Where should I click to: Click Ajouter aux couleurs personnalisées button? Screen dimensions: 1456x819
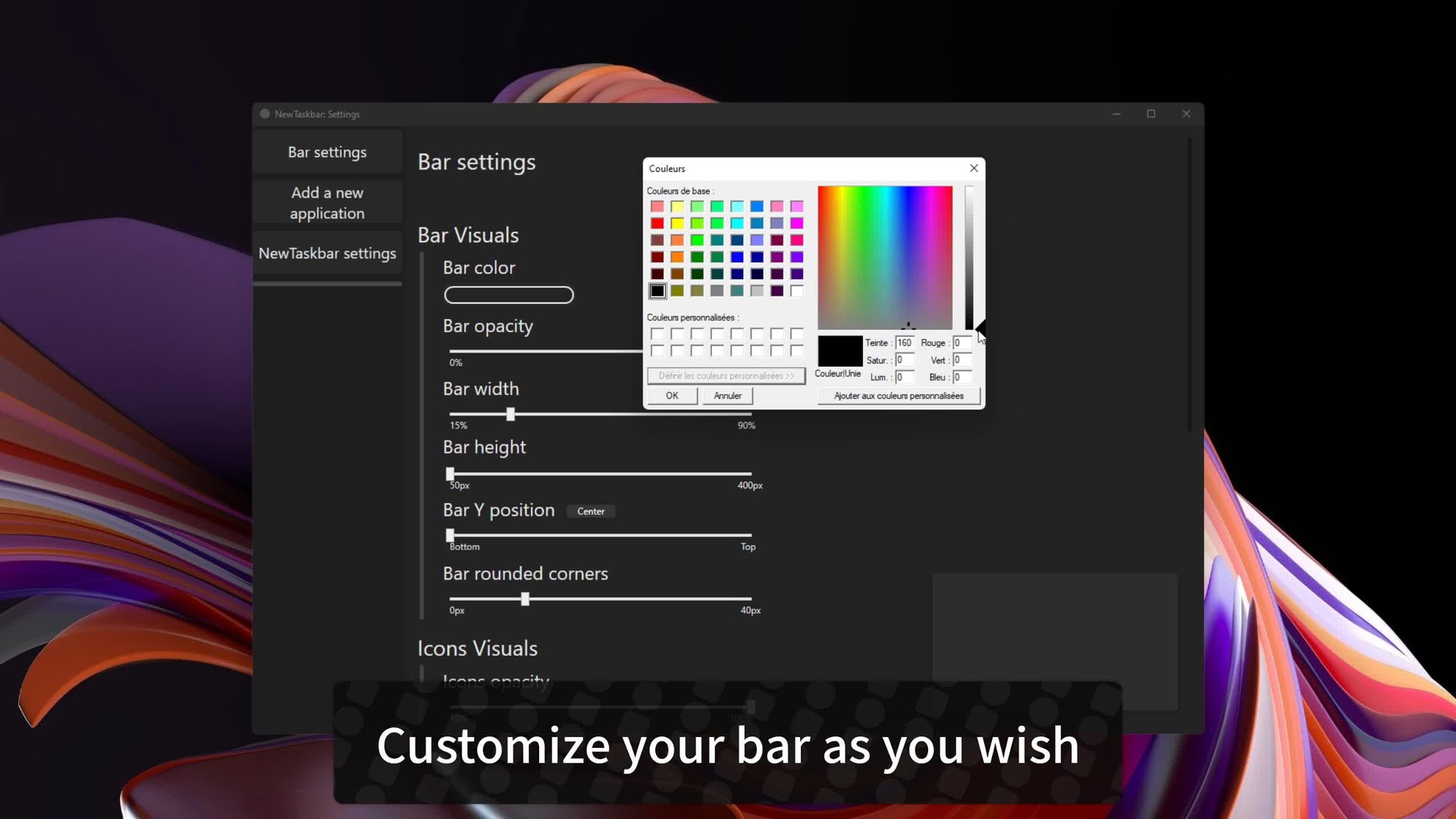pyautogui.click(x=899, y=396)
